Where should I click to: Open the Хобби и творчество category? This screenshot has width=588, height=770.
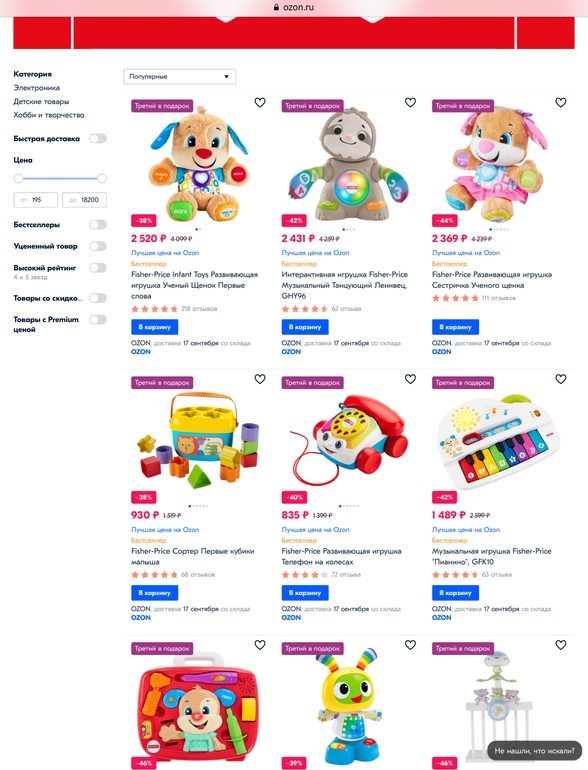point(49,115)
